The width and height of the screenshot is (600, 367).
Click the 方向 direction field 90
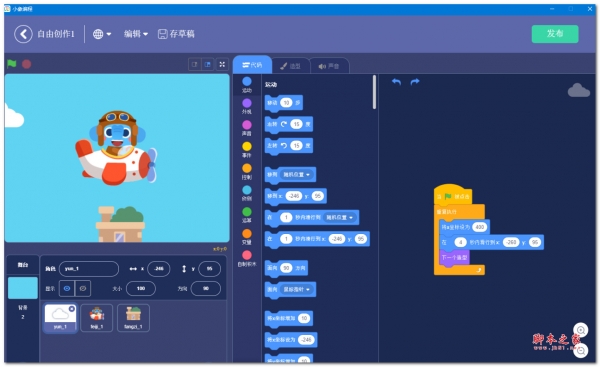(206, 288)
